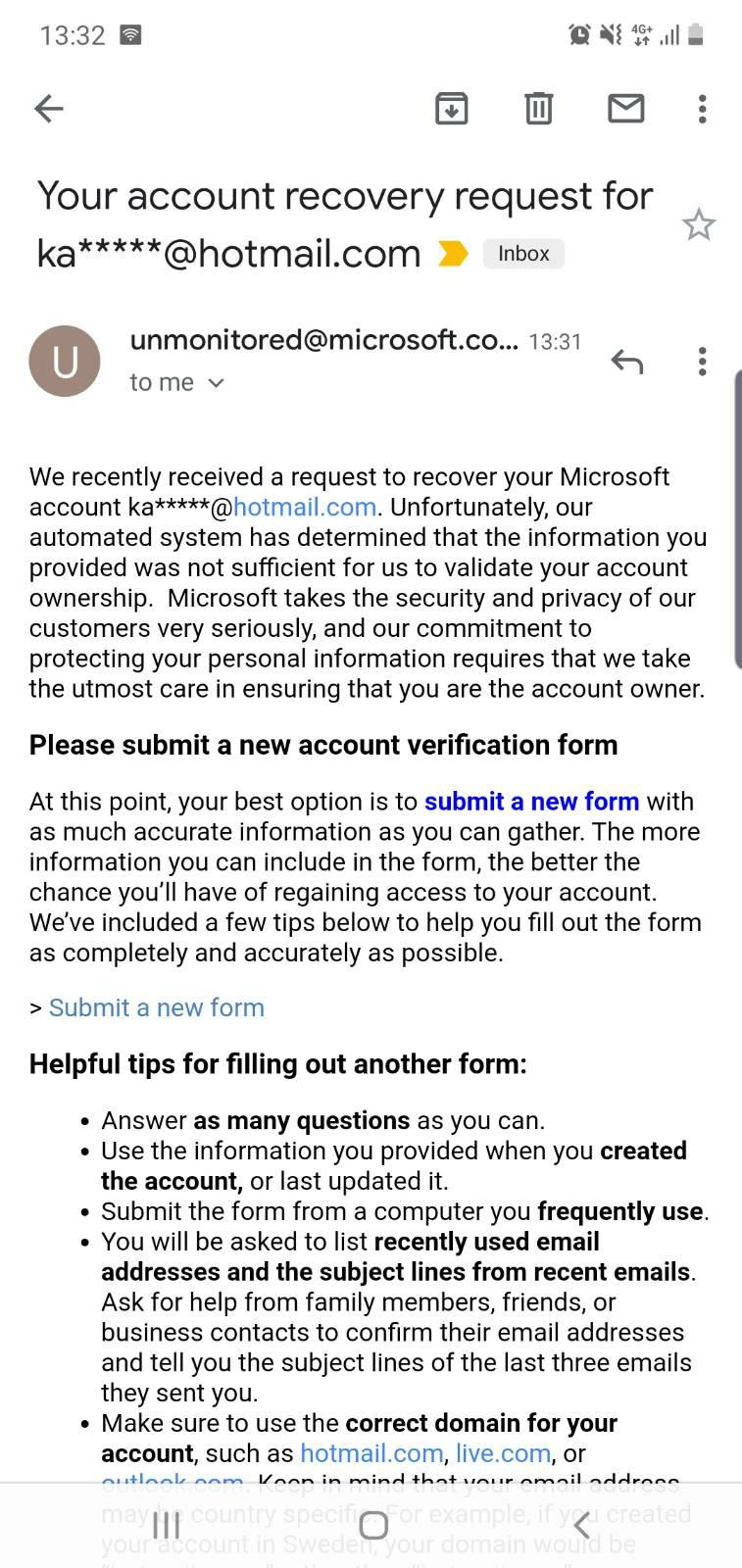
Task: Tap the back arrow to leave email
Action: tap(48, 109)
